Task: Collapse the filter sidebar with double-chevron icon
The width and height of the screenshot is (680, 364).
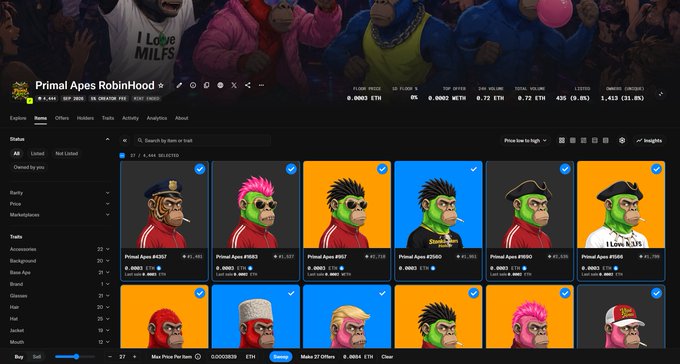Action: 125,141
